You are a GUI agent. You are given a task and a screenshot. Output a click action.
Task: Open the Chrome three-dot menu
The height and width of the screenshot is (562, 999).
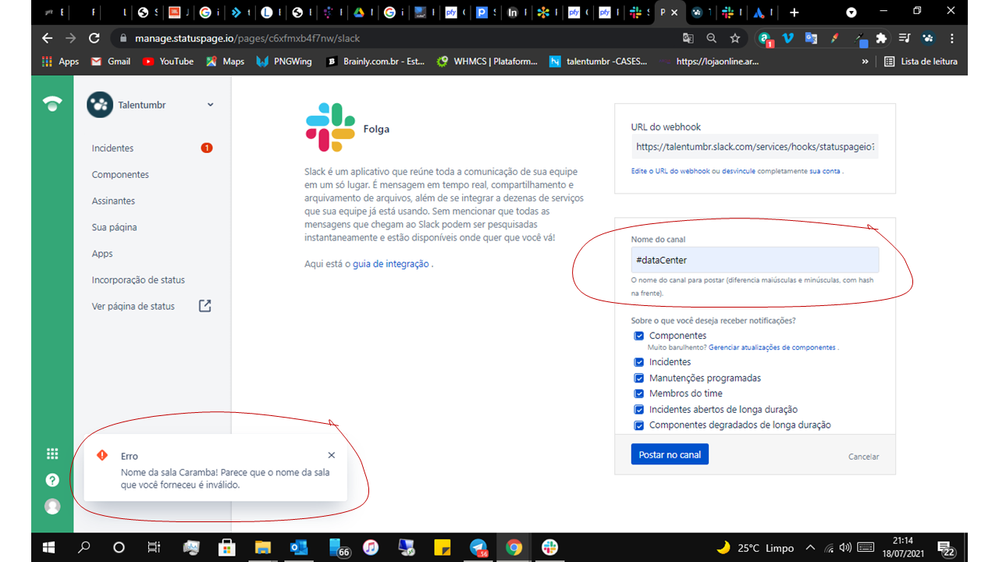(952, 38)
